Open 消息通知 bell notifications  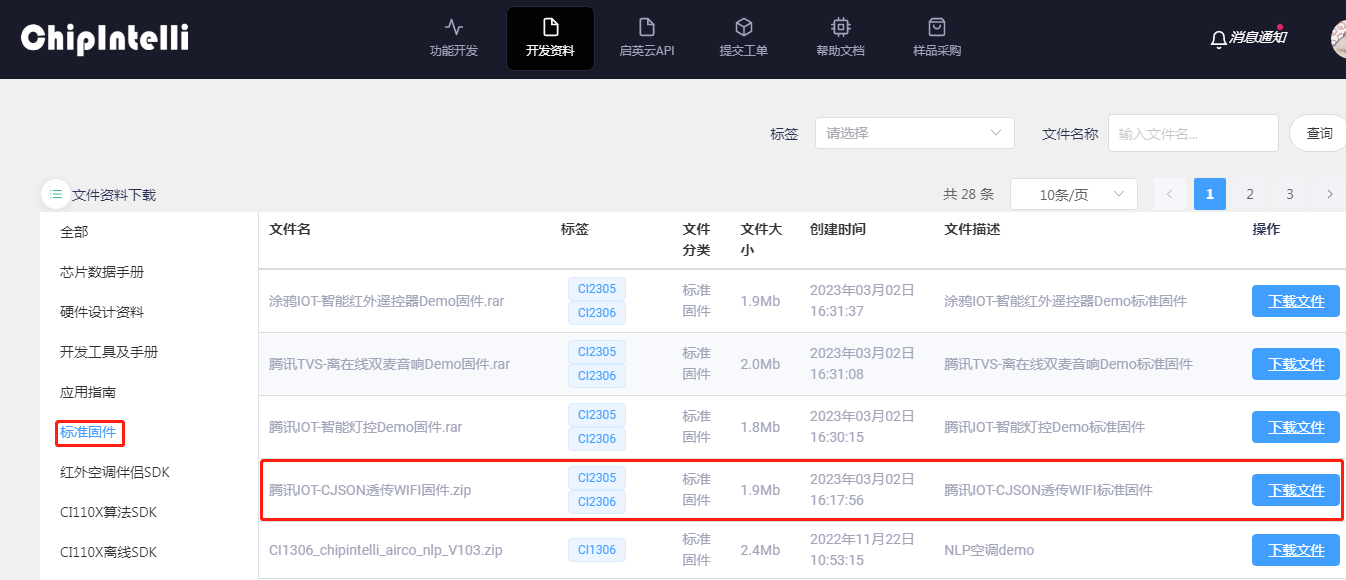click(x=1248, y=38)
